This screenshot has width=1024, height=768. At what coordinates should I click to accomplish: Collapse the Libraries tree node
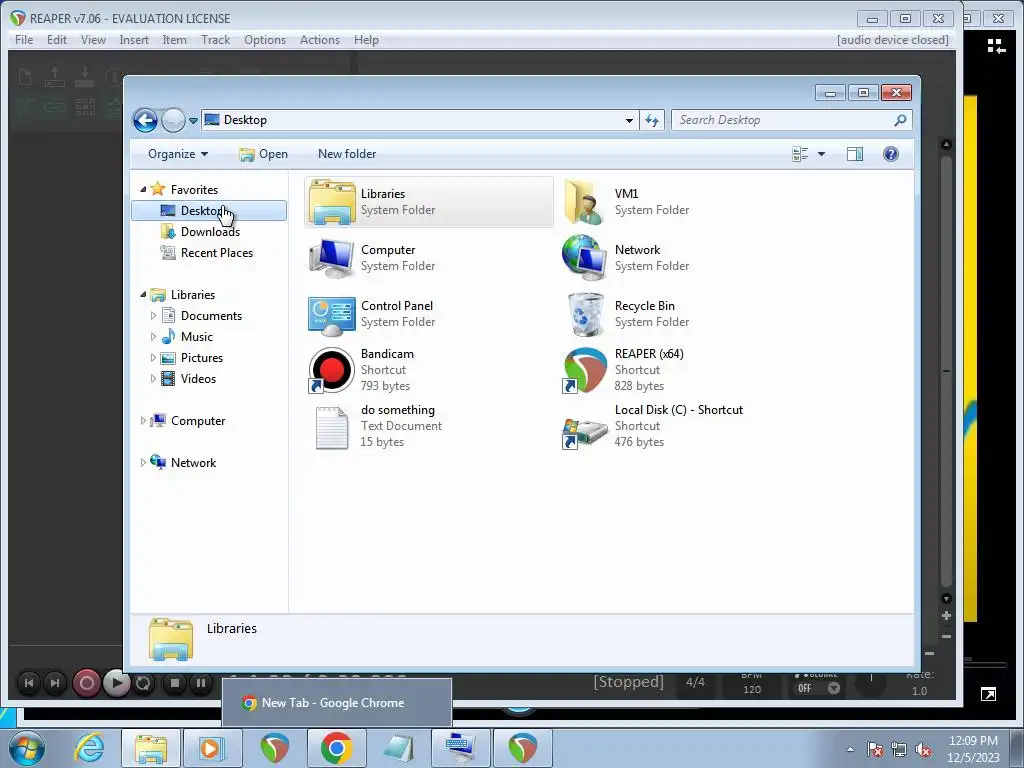(x=143, y=295)
